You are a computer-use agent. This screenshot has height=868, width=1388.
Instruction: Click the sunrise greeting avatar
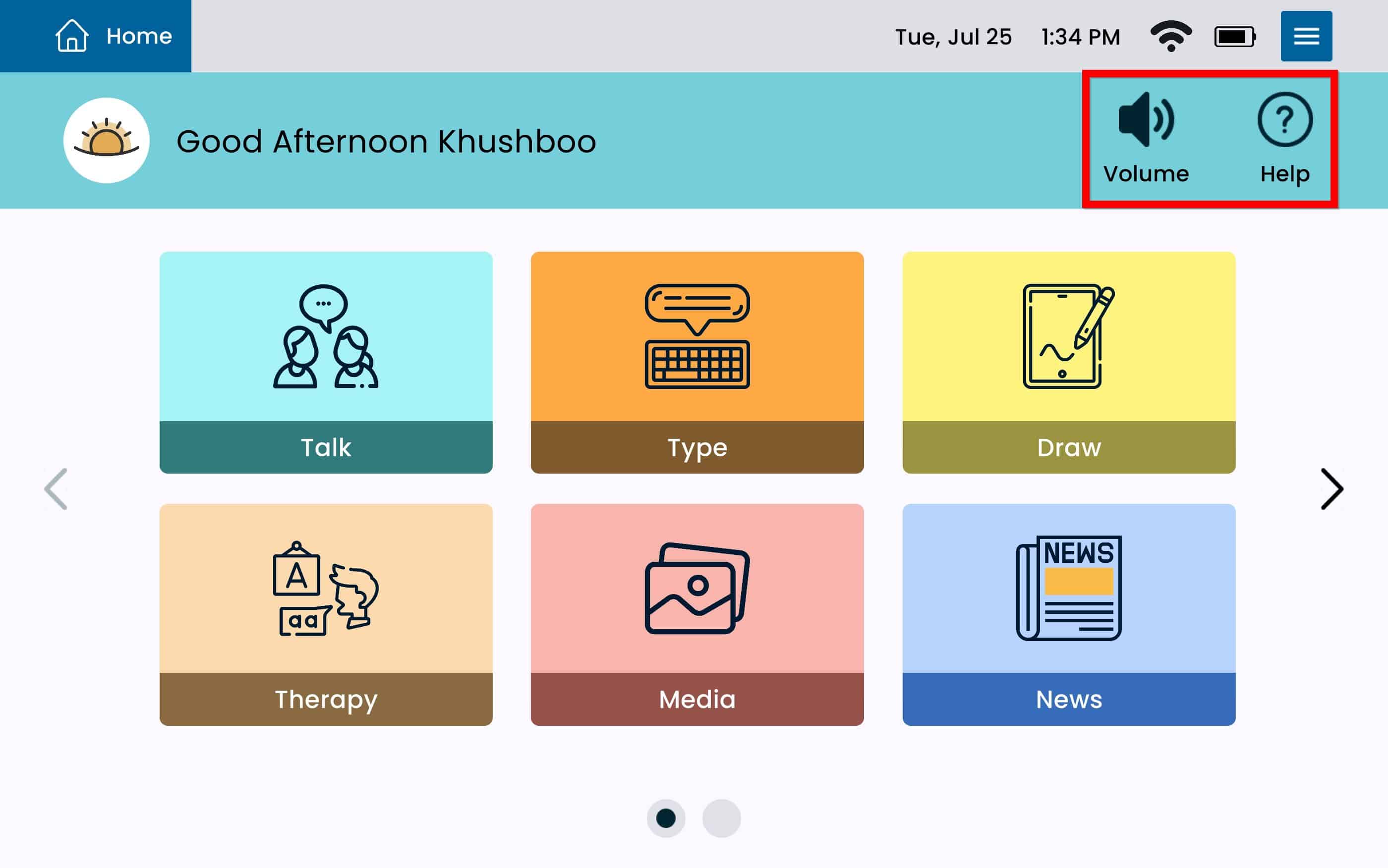pyautogui.click(x=106, y=141)
